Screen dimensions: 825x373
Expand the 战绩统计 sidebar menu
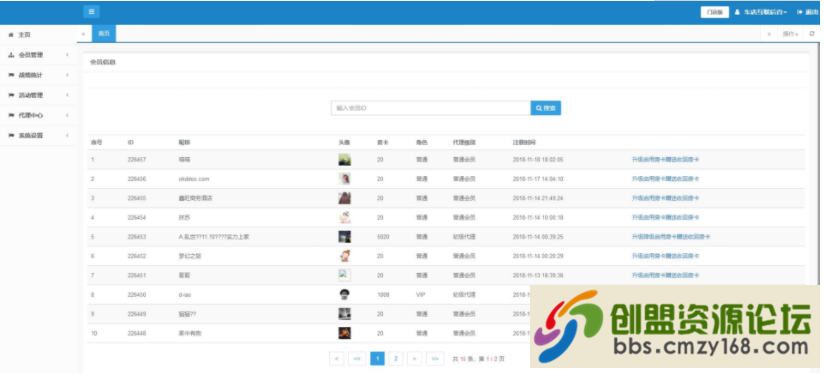click(38, 75)
